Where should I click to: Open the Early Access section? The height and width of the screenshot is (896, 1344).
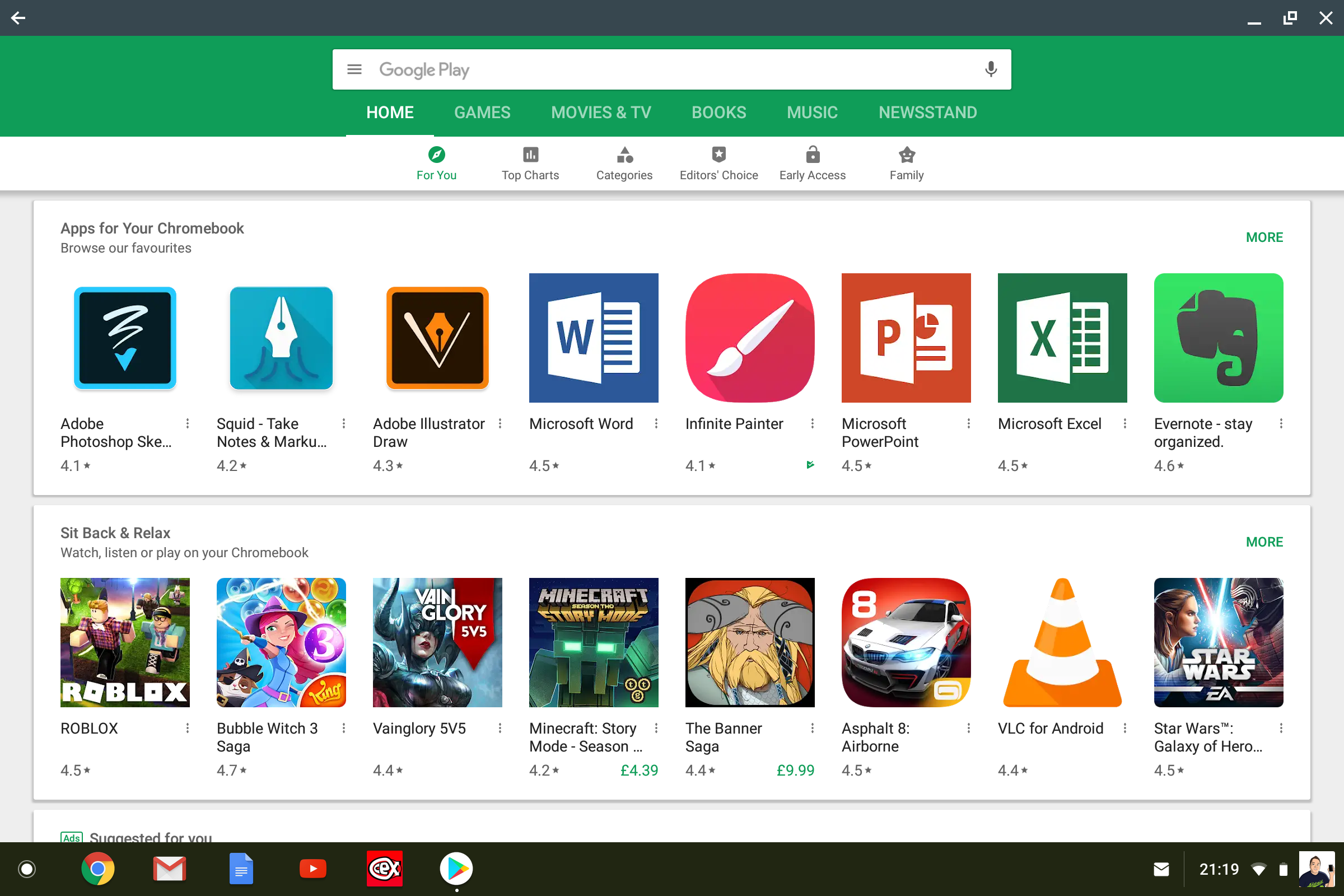(x=813, y=164)
